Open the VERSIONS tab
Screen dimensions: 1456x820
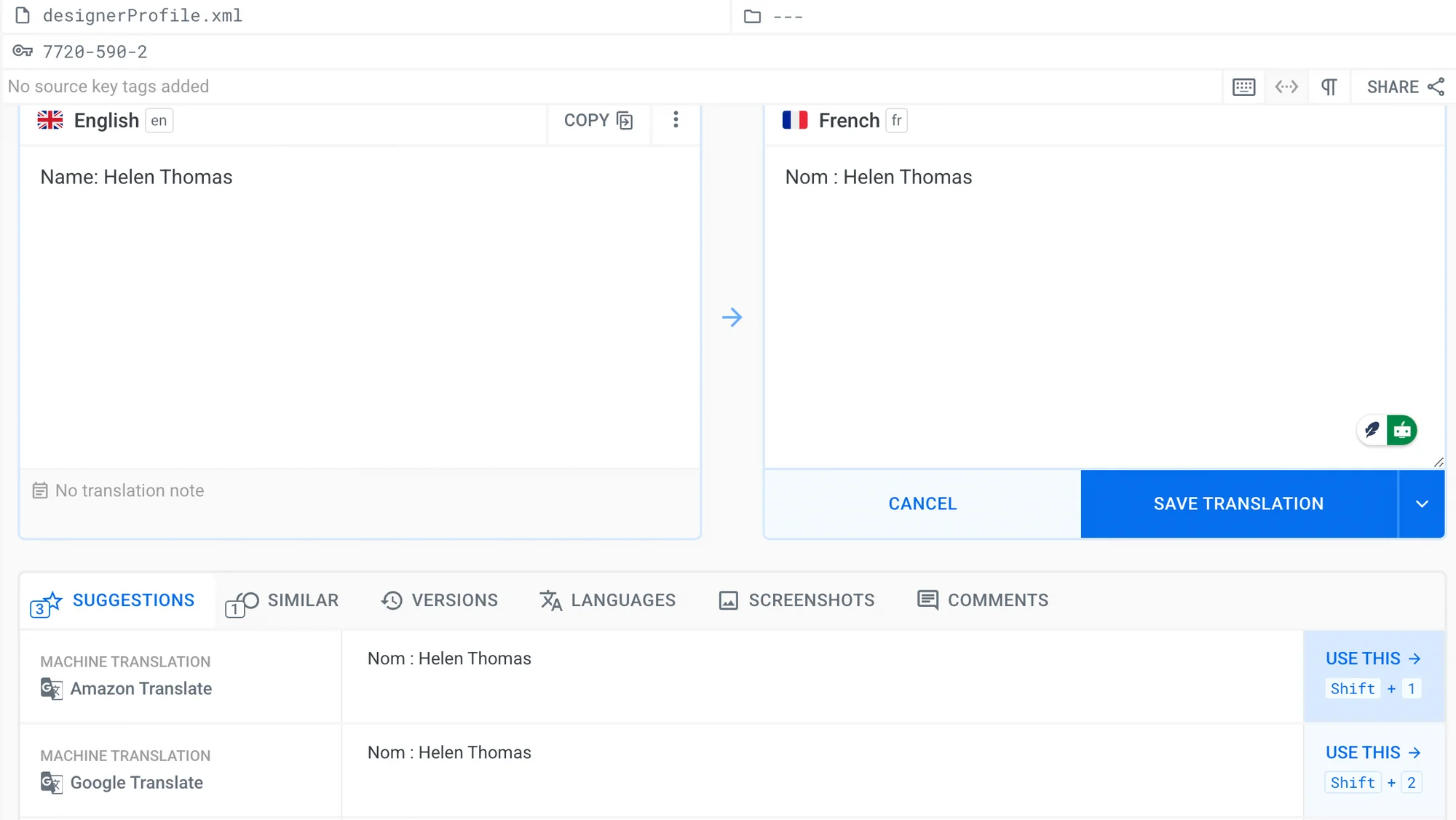click(440, 601)
